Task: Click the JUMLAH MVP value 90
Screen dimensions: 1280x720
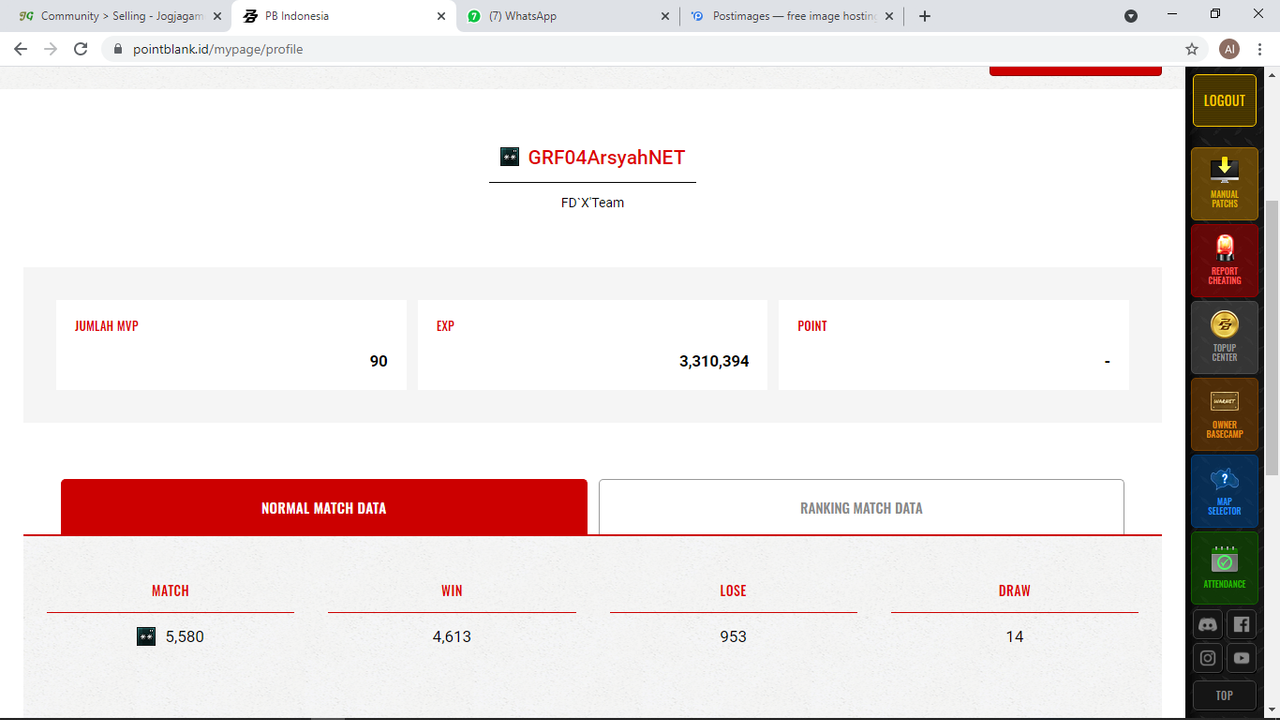Action: point(378,361)
